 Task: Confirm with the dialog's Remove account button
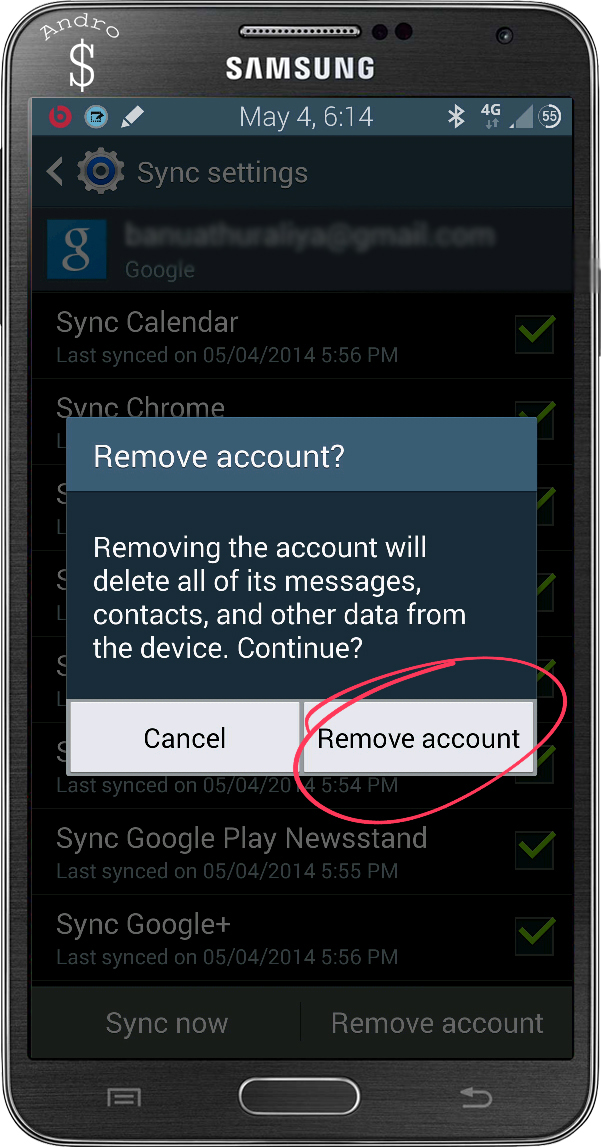[x=419, y=737]
